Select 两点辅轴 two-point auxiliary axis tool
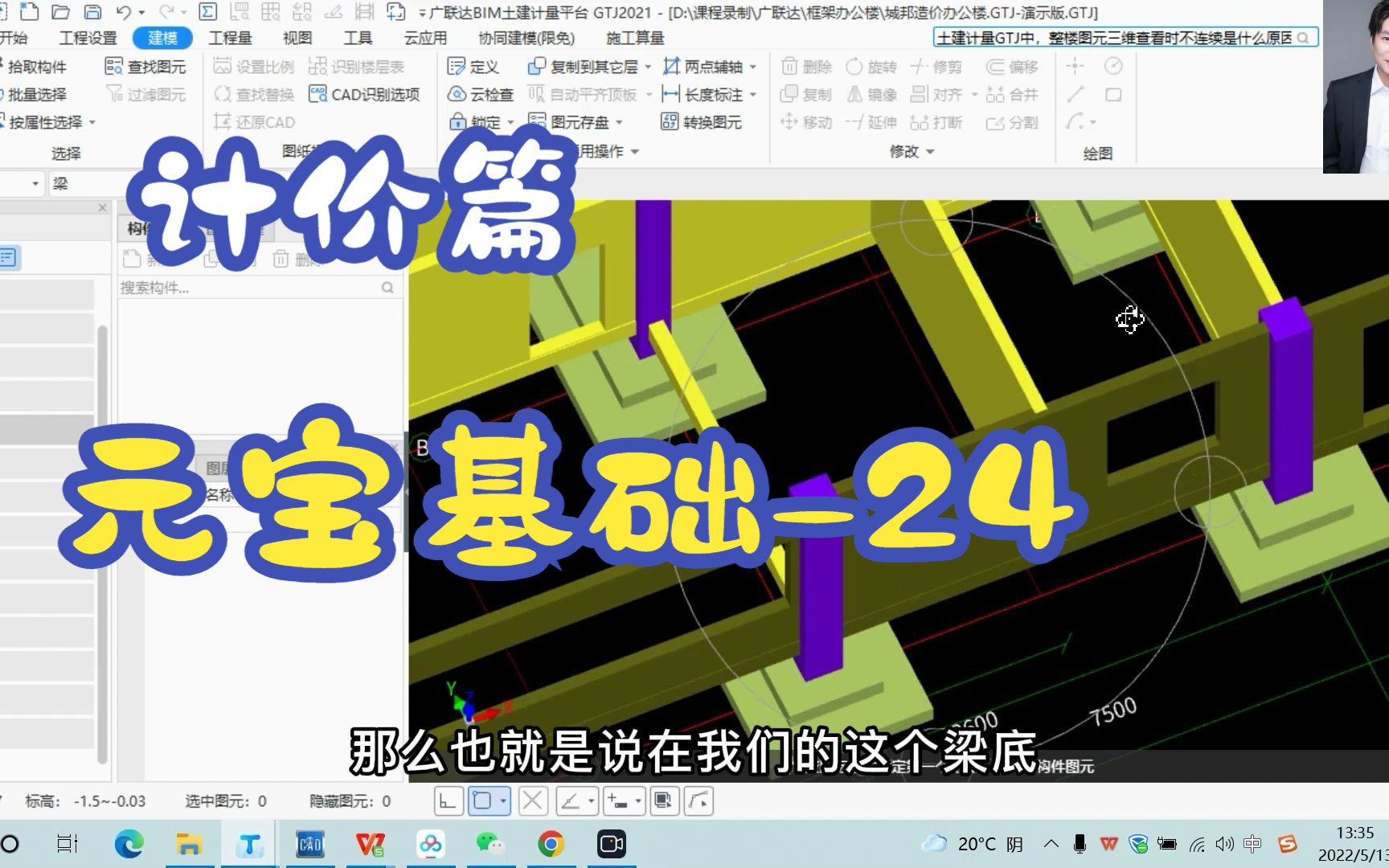 pyautogui.click(x=703, y=67)
